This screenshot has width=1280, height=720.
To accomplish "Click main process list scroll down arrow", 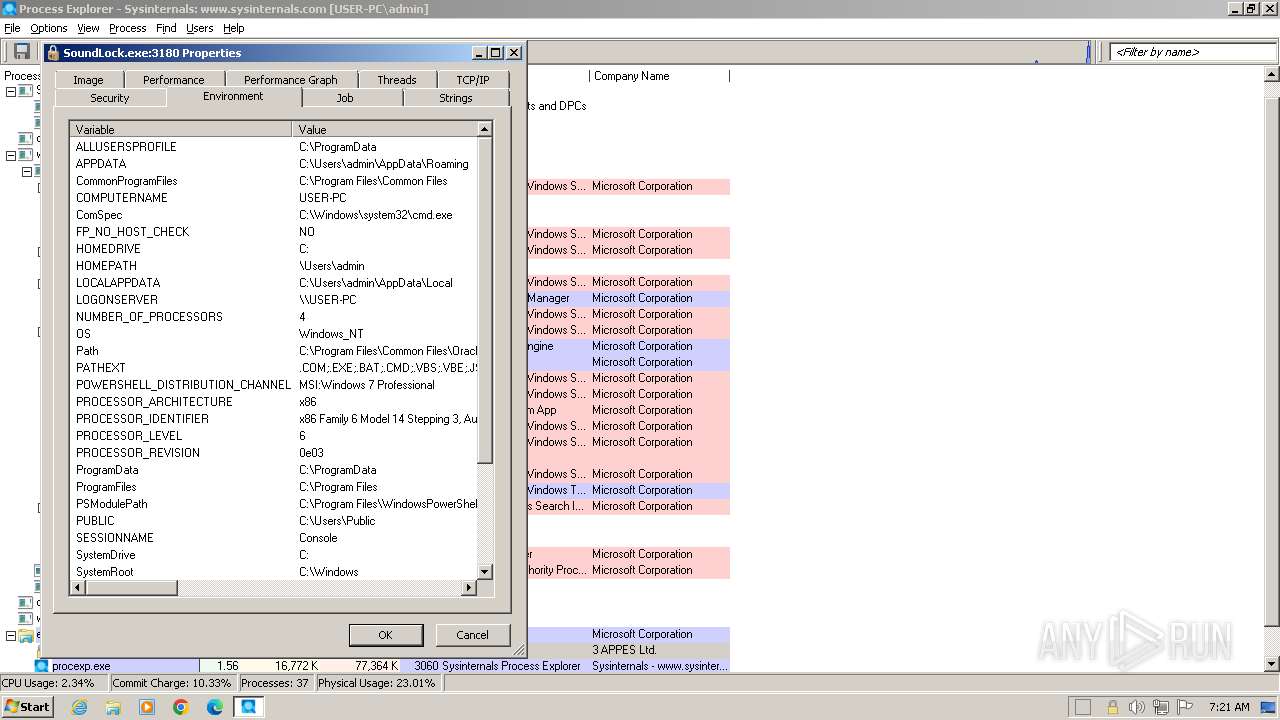I will point(1272,665).
